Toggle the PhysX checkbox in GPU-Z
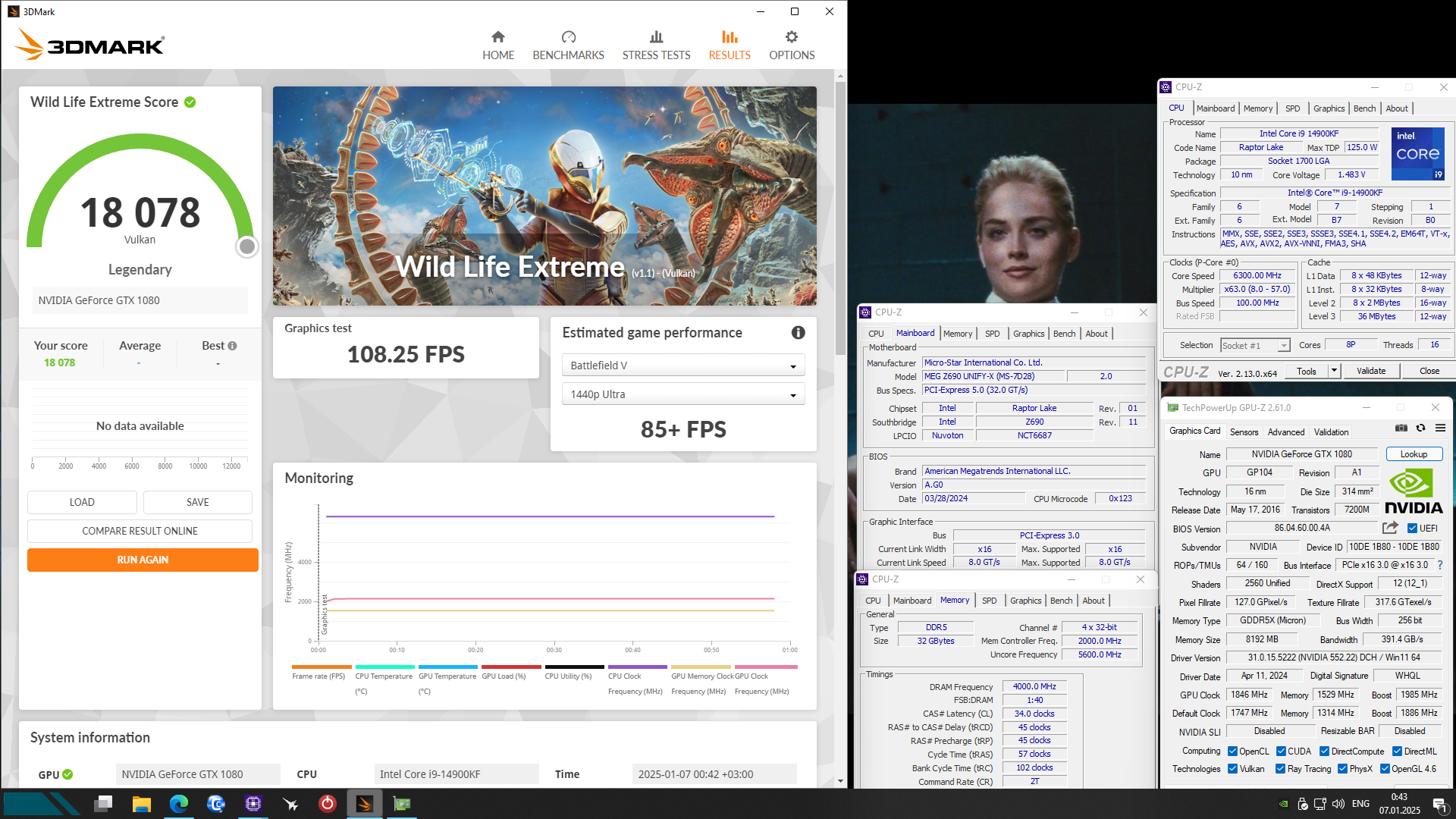Viewport: 1456px width, 819px height. [x=1342, y=769]
